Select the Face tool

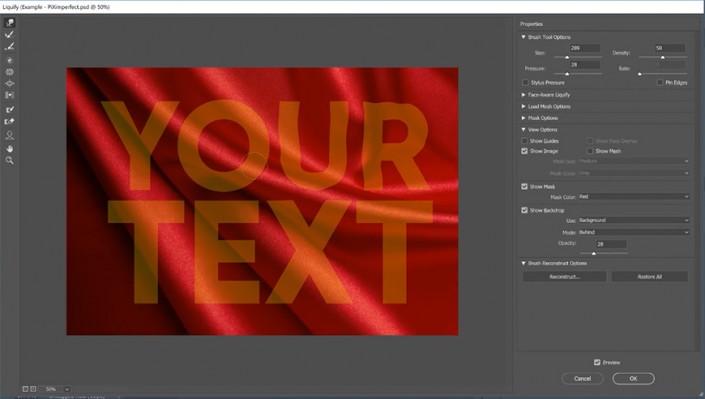[x=9, y=135]
